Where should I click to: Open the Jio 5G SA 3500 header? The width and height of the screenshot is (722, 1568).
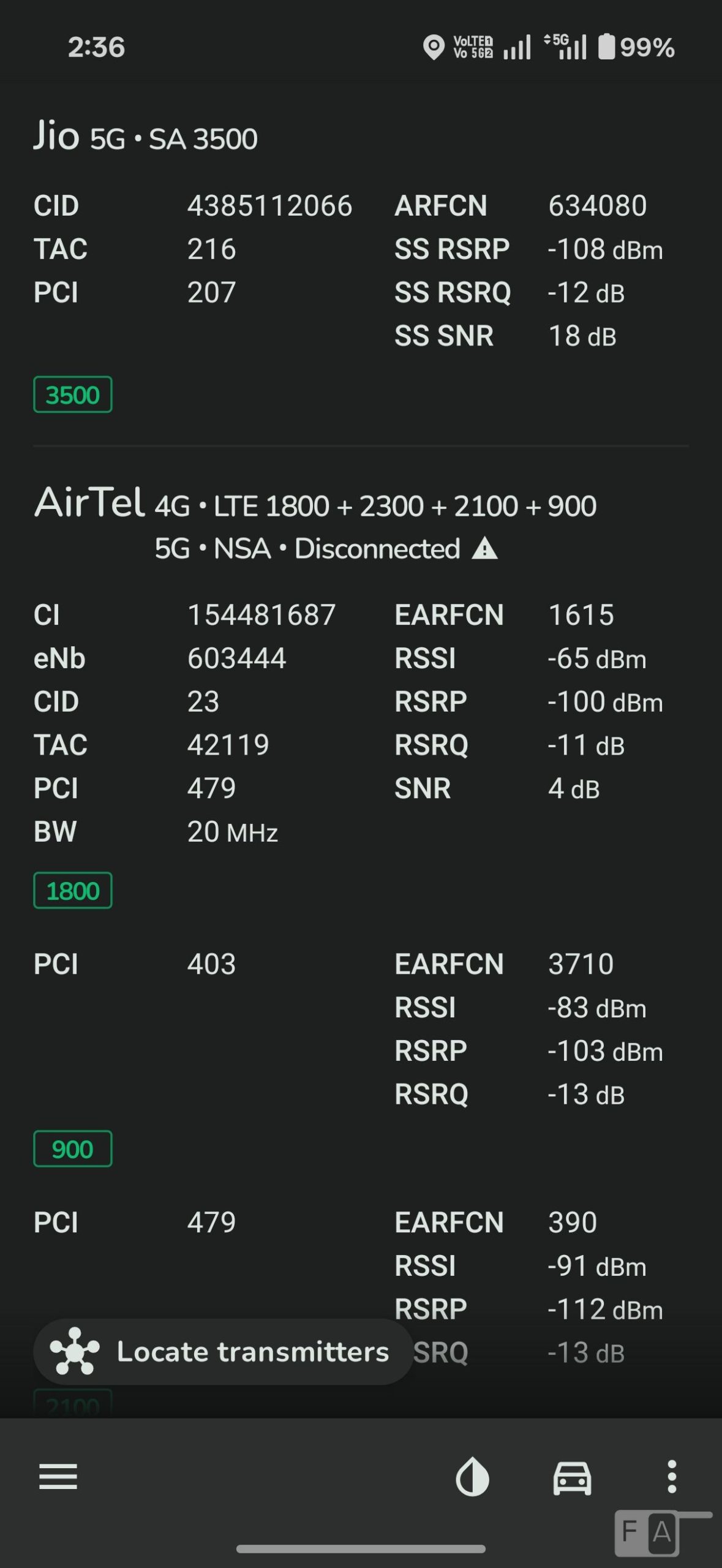coord(146,137)
